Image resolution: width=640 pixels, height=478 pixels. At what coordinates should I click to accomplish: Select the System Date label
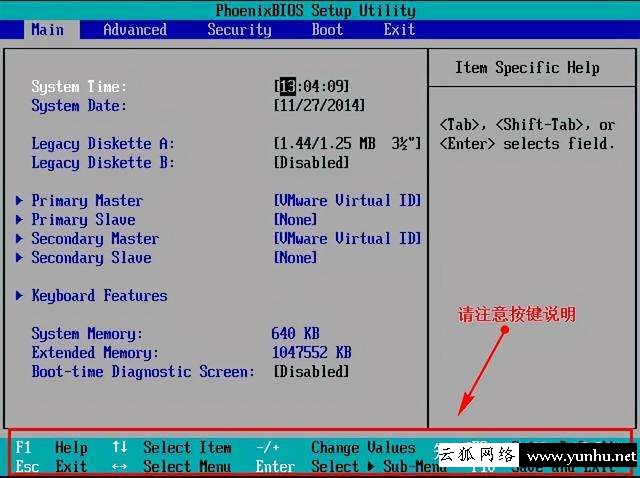coord(79,106)
